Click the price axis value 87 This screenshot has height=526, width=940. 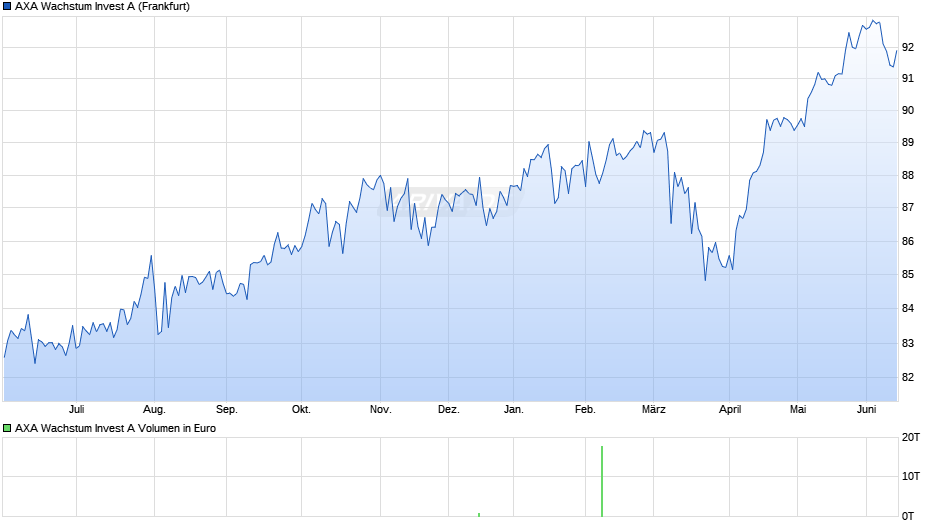click(908, 208)
